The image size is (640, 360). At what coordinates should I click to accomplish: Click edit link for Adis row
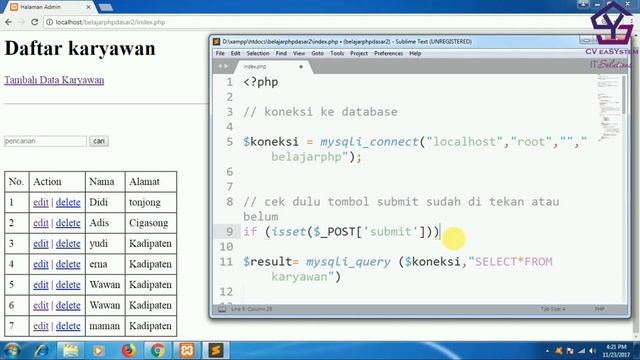click(41, 223)
